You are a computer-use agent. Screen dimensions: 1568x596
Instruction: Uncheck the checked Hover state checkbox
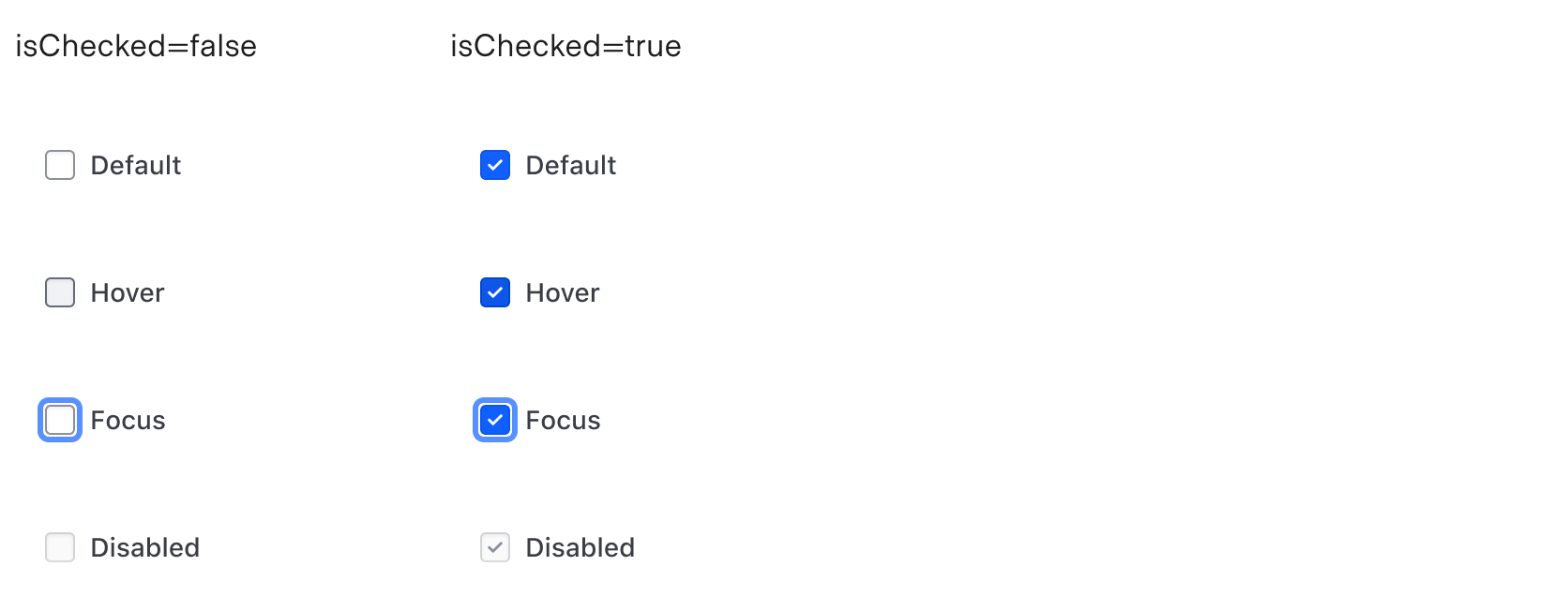pos(494,292)
